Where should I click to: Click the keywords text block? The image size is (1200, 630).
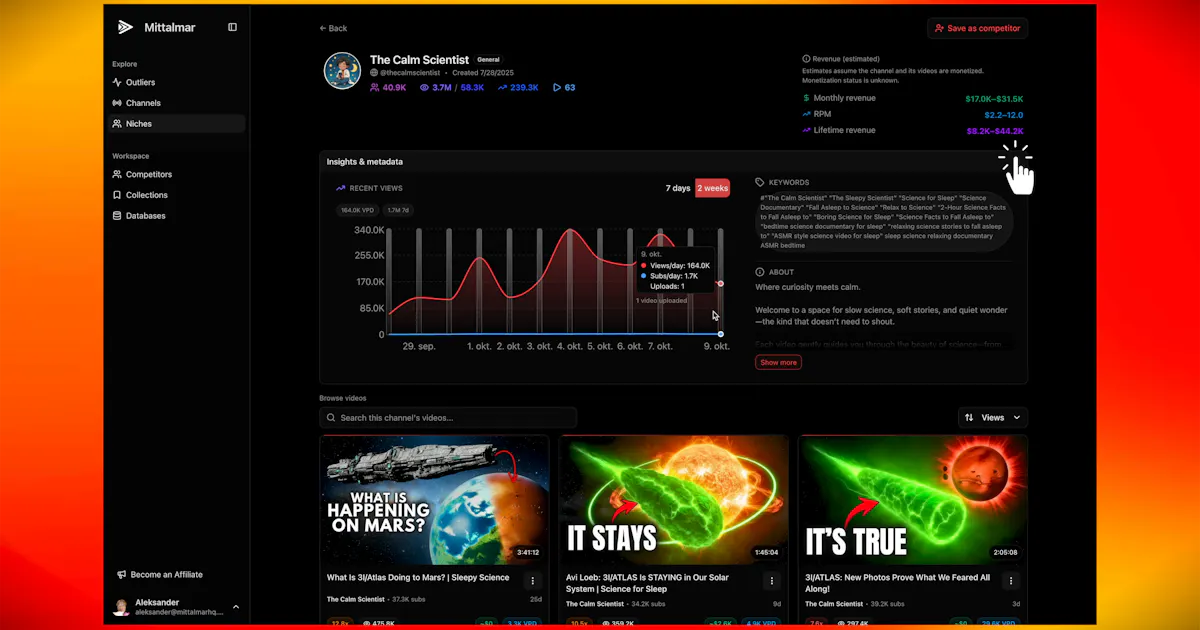(884, 221)
